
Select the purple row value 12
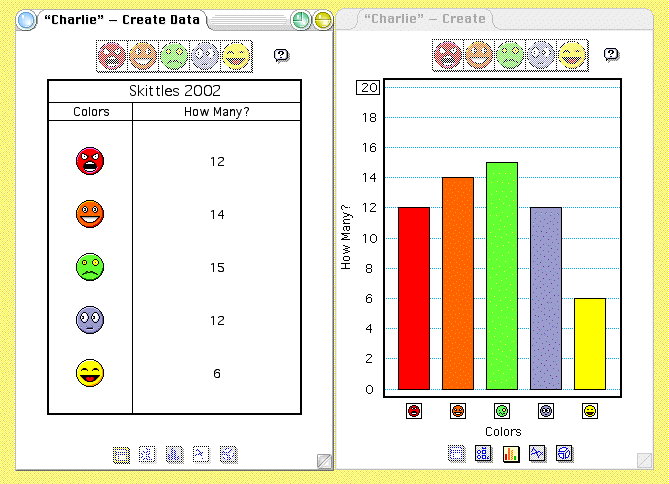(217, 321)
